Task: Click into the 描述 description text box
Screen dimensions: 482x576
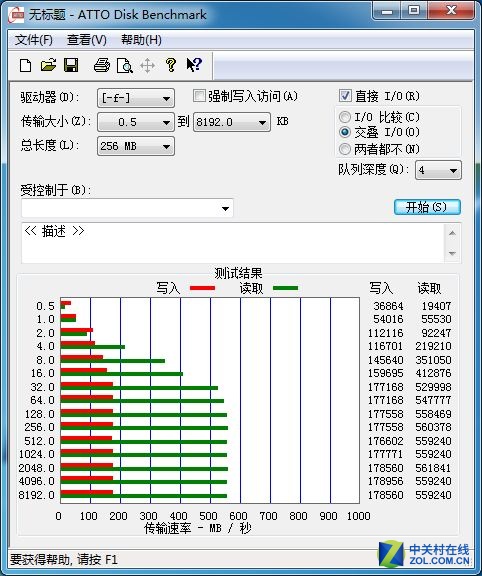Action: (x=233, y=243)
